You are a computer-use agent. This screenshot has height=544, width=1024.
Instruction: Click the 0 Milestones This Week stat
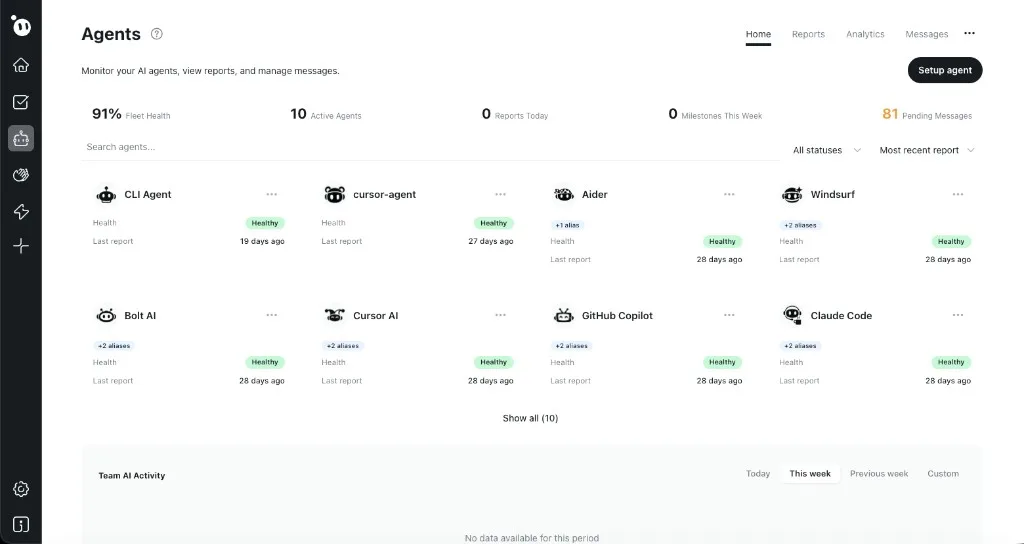pos(715,114)
